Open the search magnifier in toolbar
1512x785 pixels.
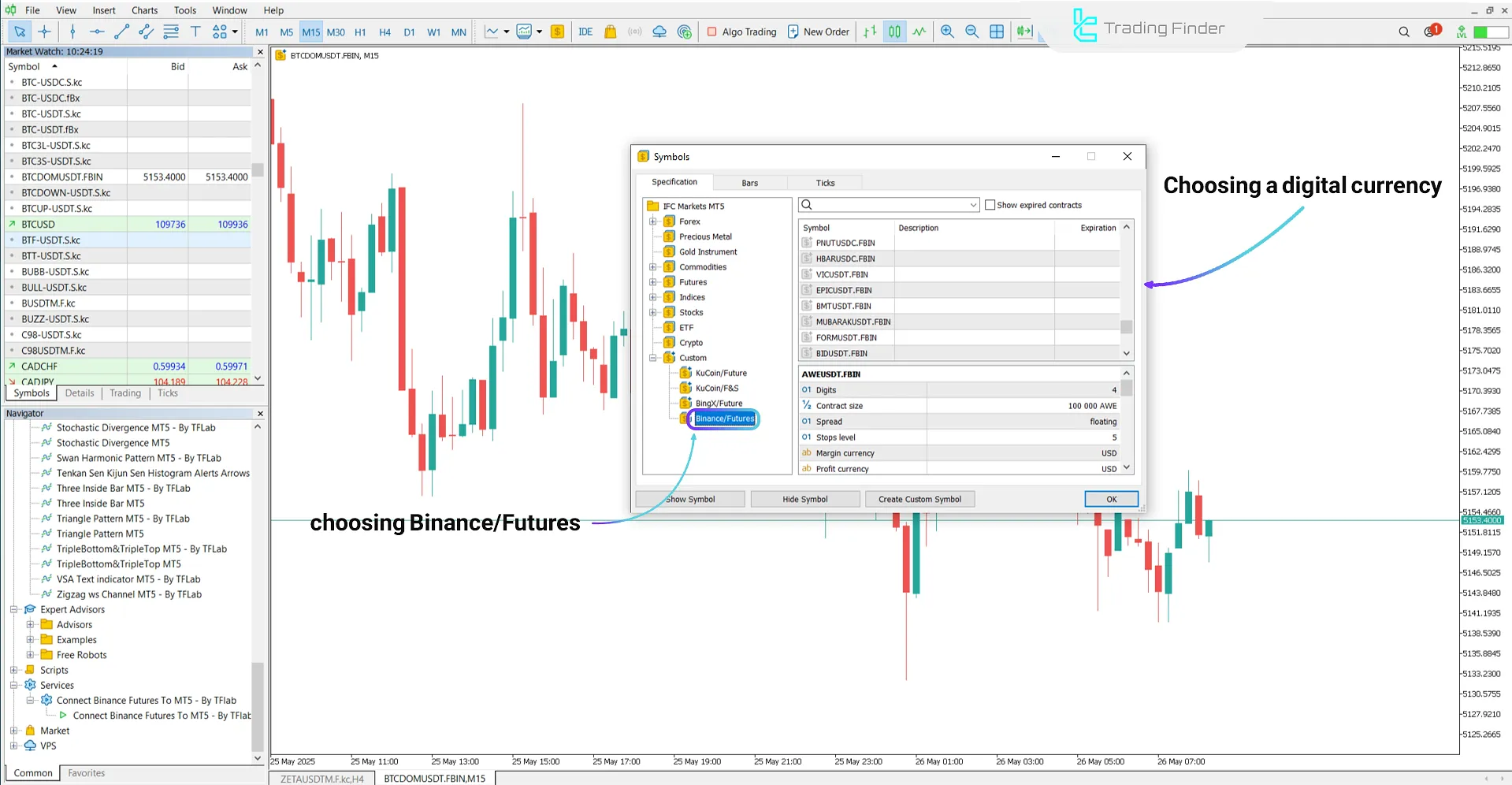pyautogui.click(x=1404, y=32)
